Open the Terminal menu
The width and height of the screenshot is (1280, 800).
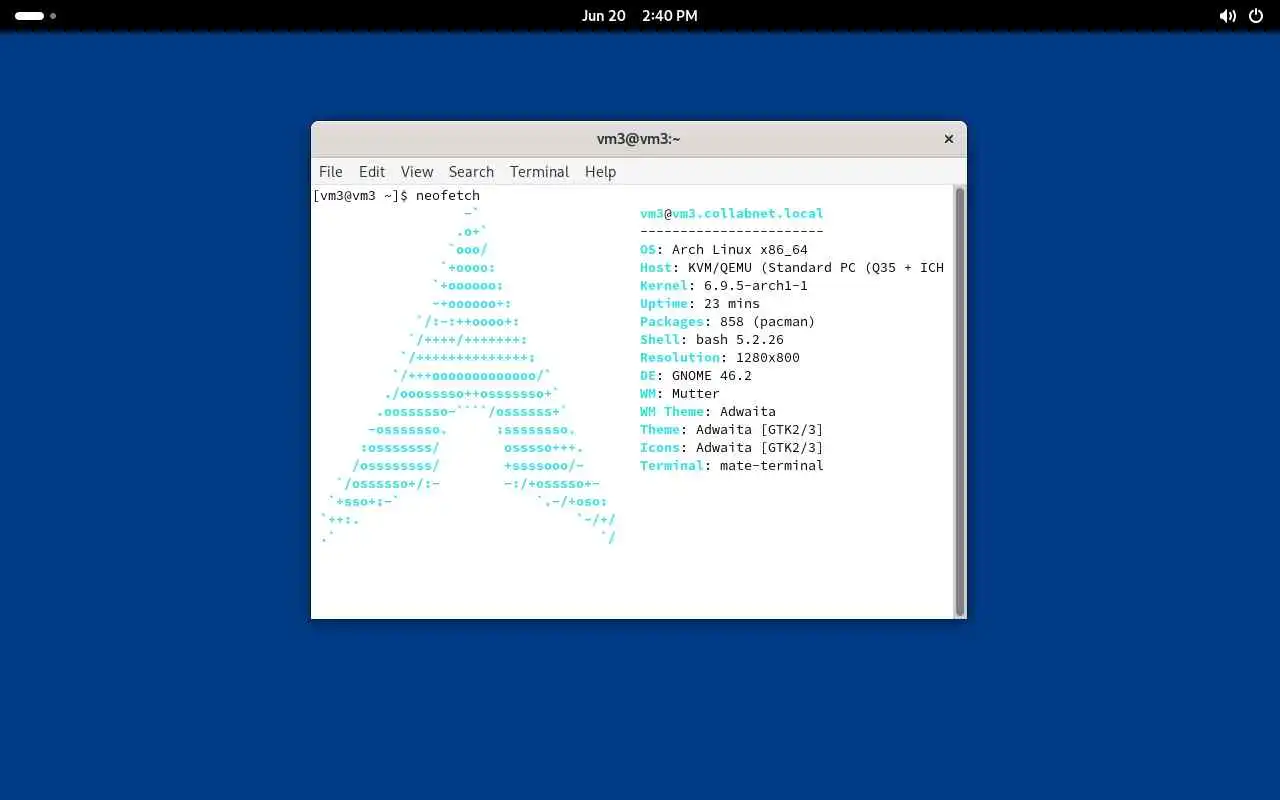point(539,172)
